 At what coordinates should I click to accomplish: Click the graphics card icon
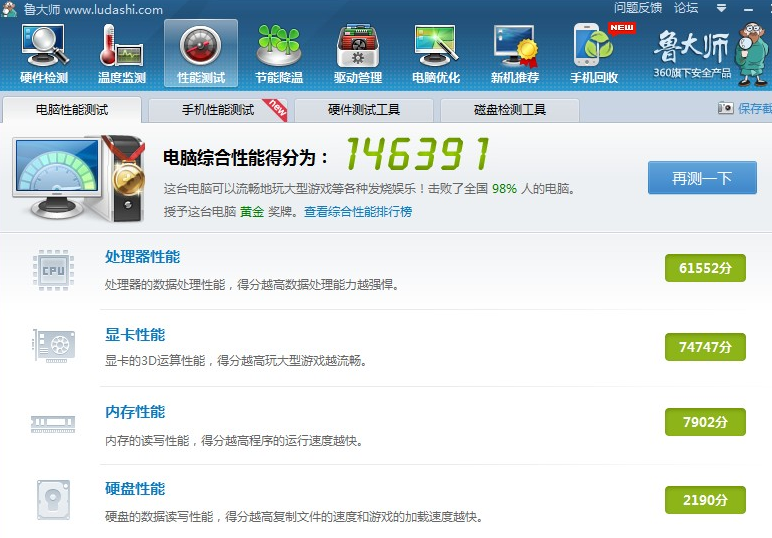(54, 346)
